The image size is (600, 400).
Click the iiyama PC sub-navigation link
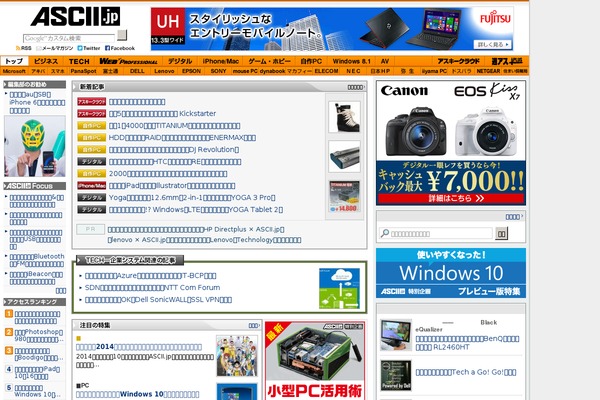[434, 71]
